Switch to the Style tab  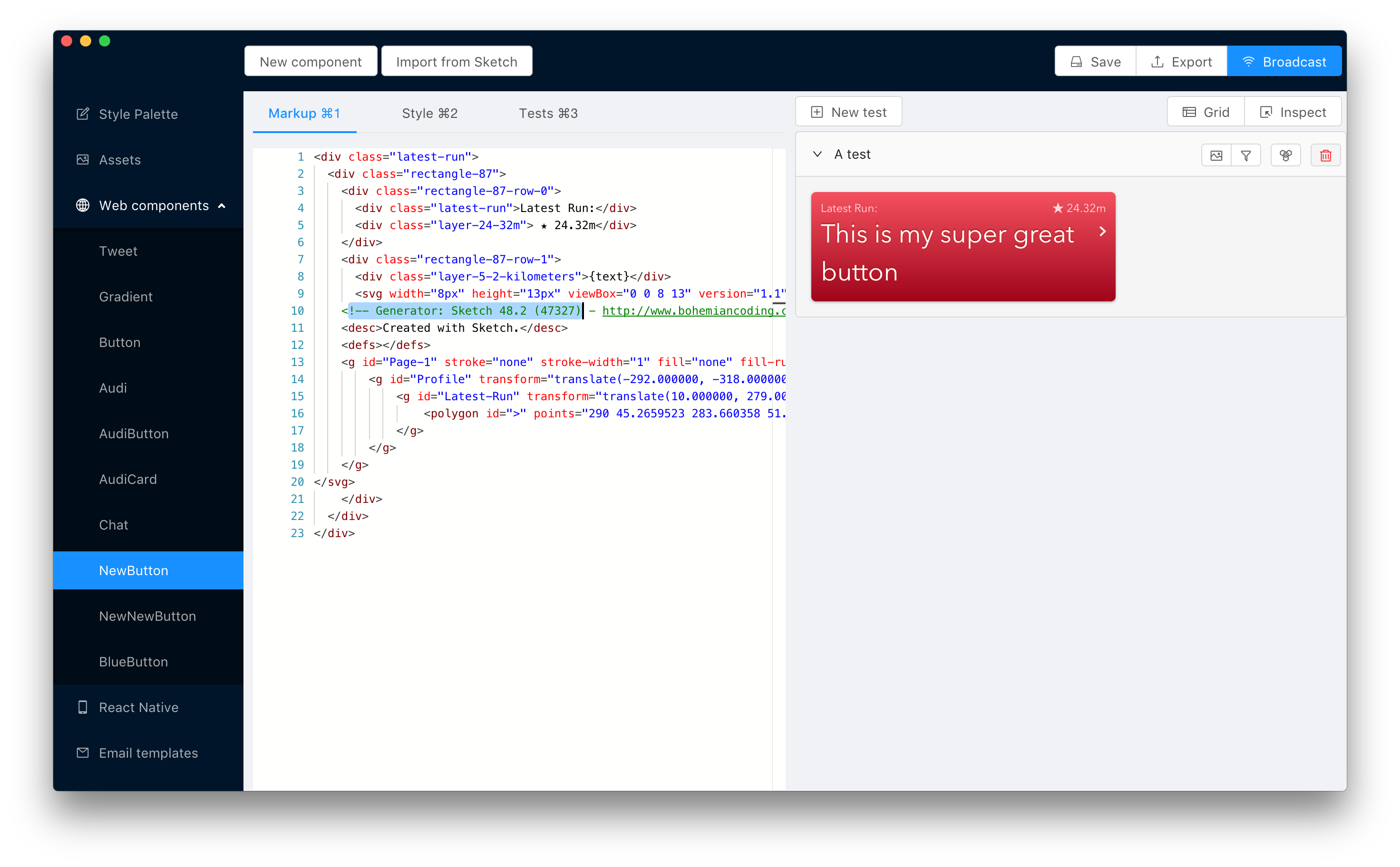pyautogui.click(x=429, y=114)
